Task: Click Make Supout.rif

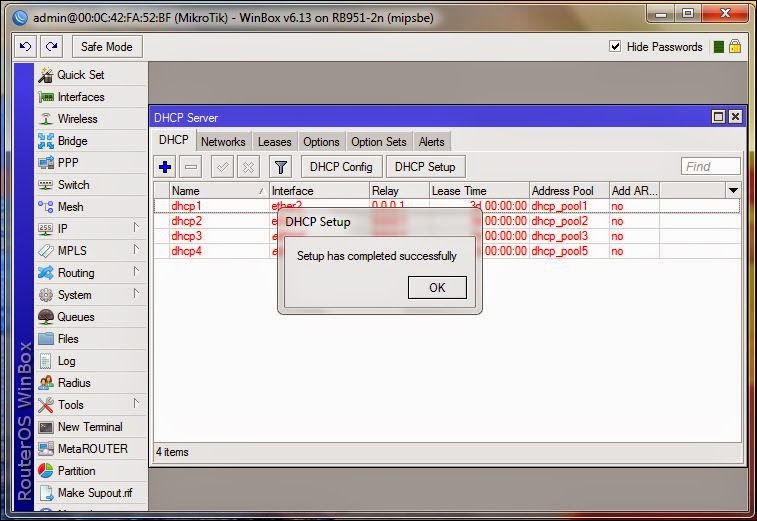Action: 91,493
